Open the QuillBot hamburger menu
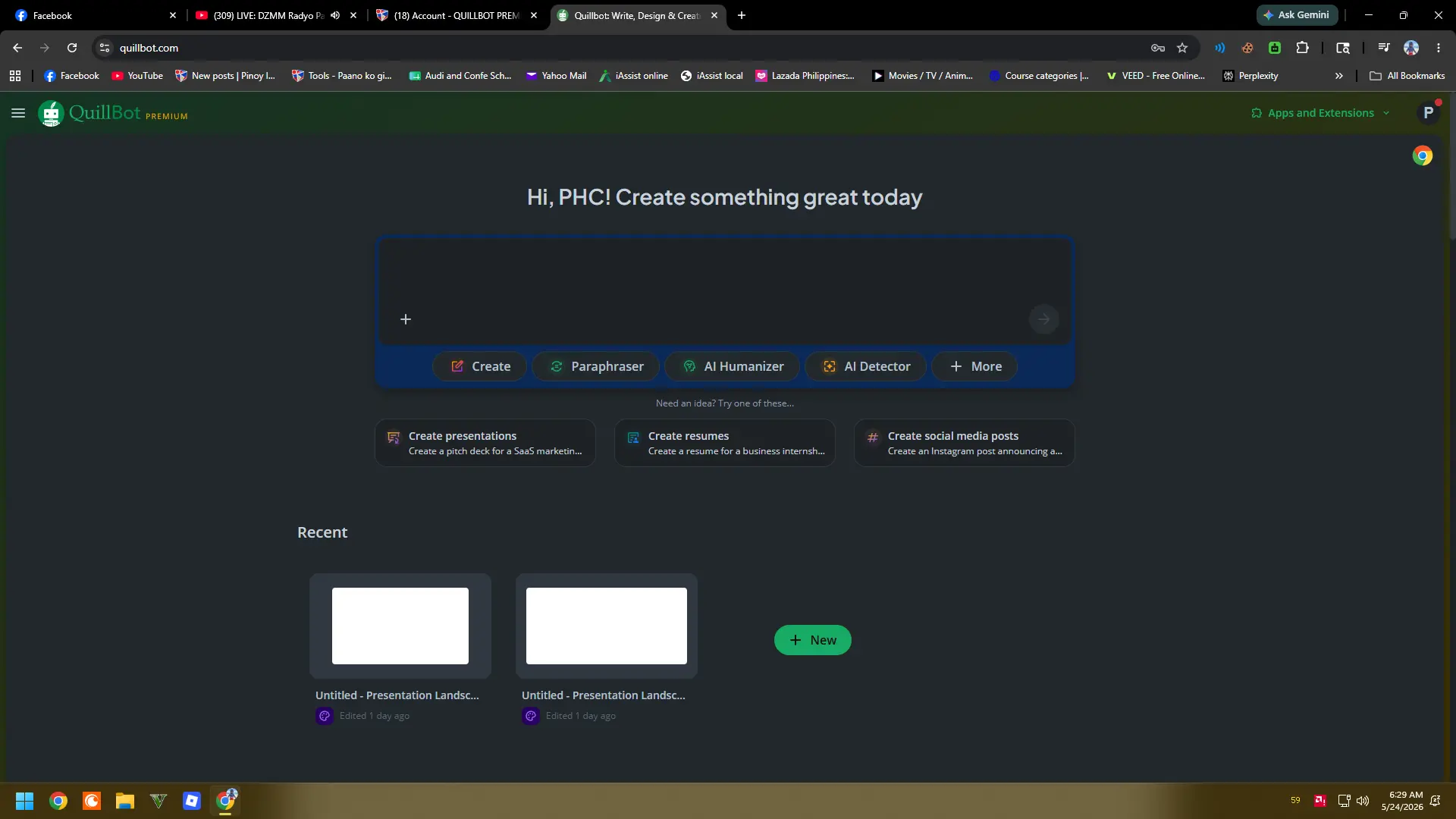Viewport: 1456px width, 819px height. point(18,113)
